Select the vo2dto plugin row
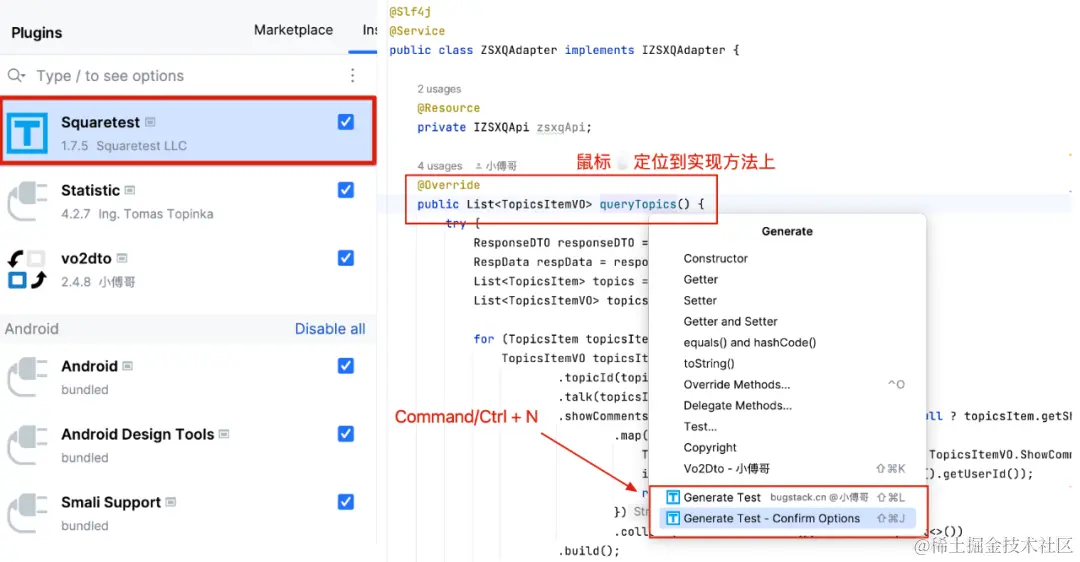The width and height of the screenshot is (1080, 562). tap(188, 269)
